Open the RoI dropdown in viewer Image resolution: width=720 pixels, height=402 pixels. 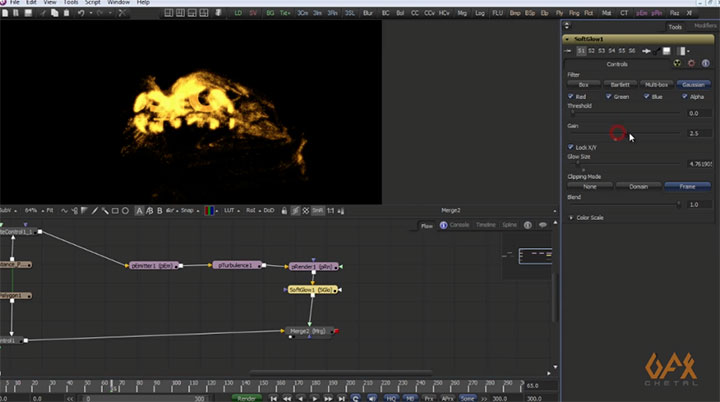253,210
